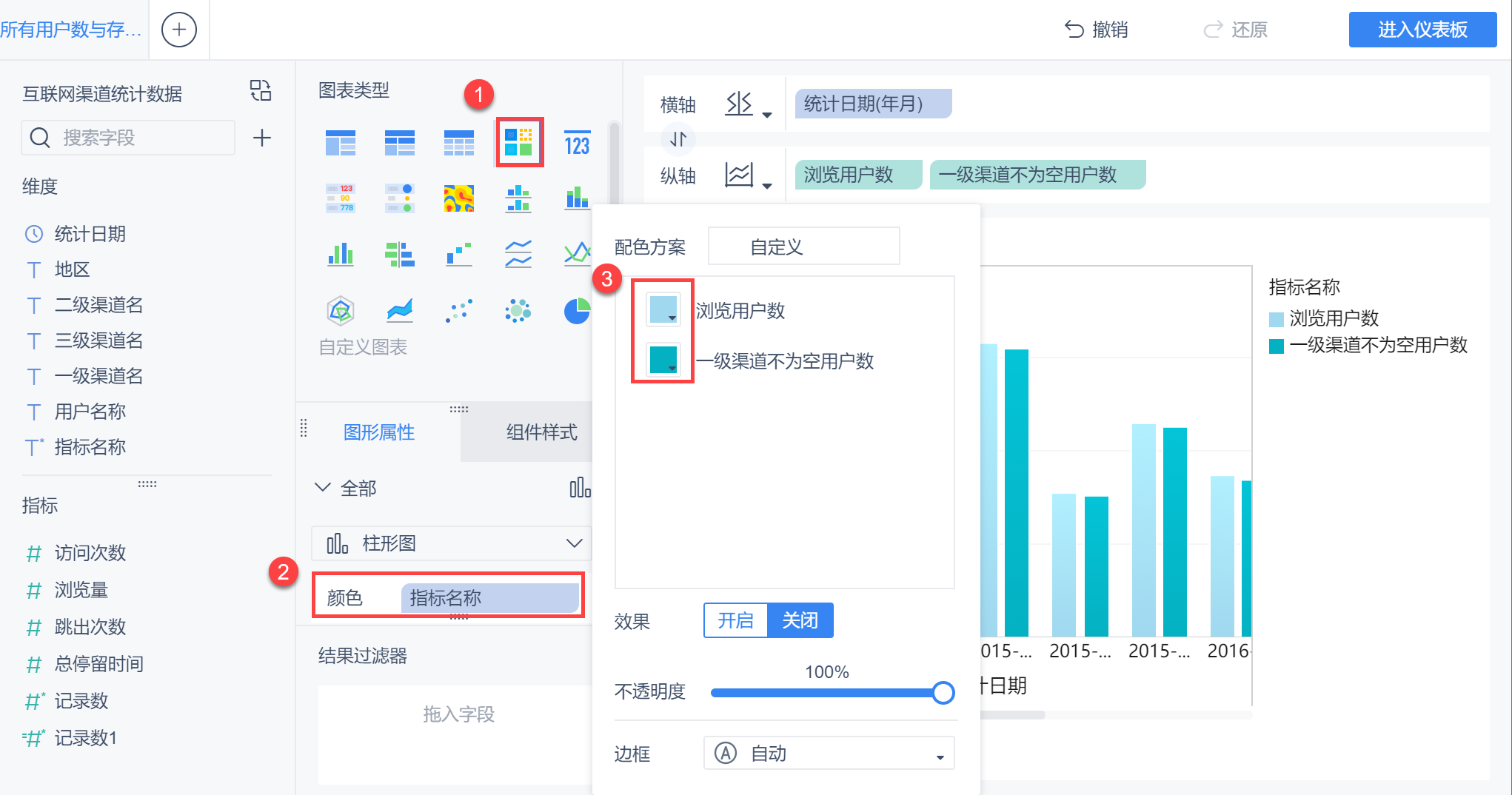Click the swap horizontal and vertical axes icon
This screenshot has height=795, width=1512.
click(x=678, y=138)
